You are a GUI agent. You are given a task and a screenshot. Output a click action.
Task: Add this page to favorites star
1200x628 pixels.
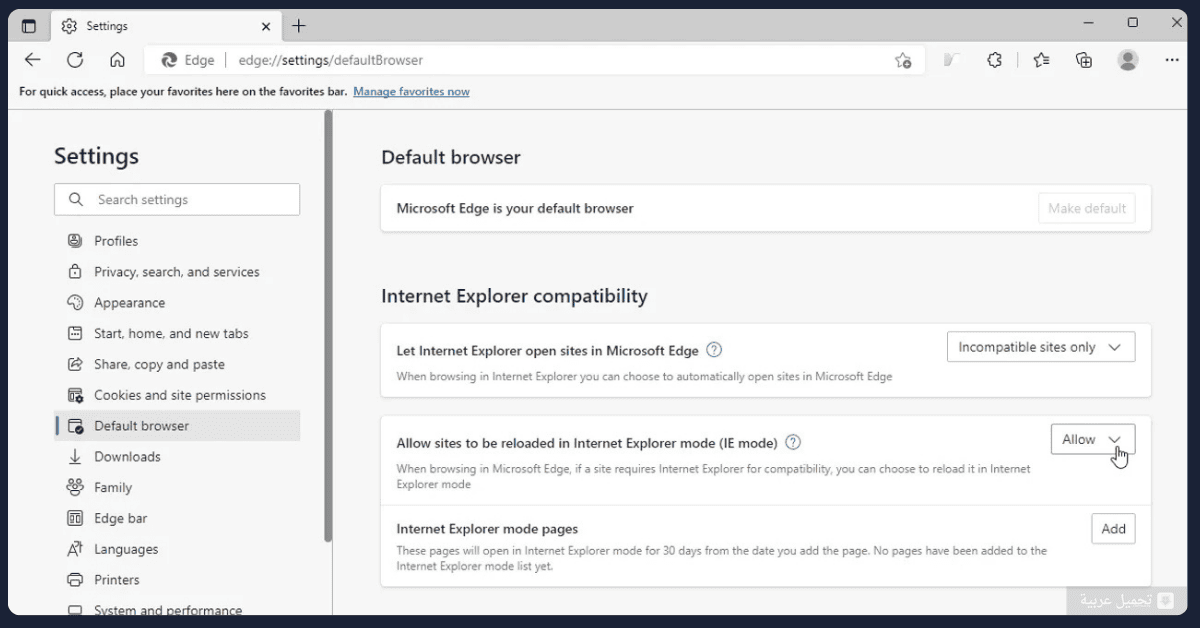pos(903,60)
